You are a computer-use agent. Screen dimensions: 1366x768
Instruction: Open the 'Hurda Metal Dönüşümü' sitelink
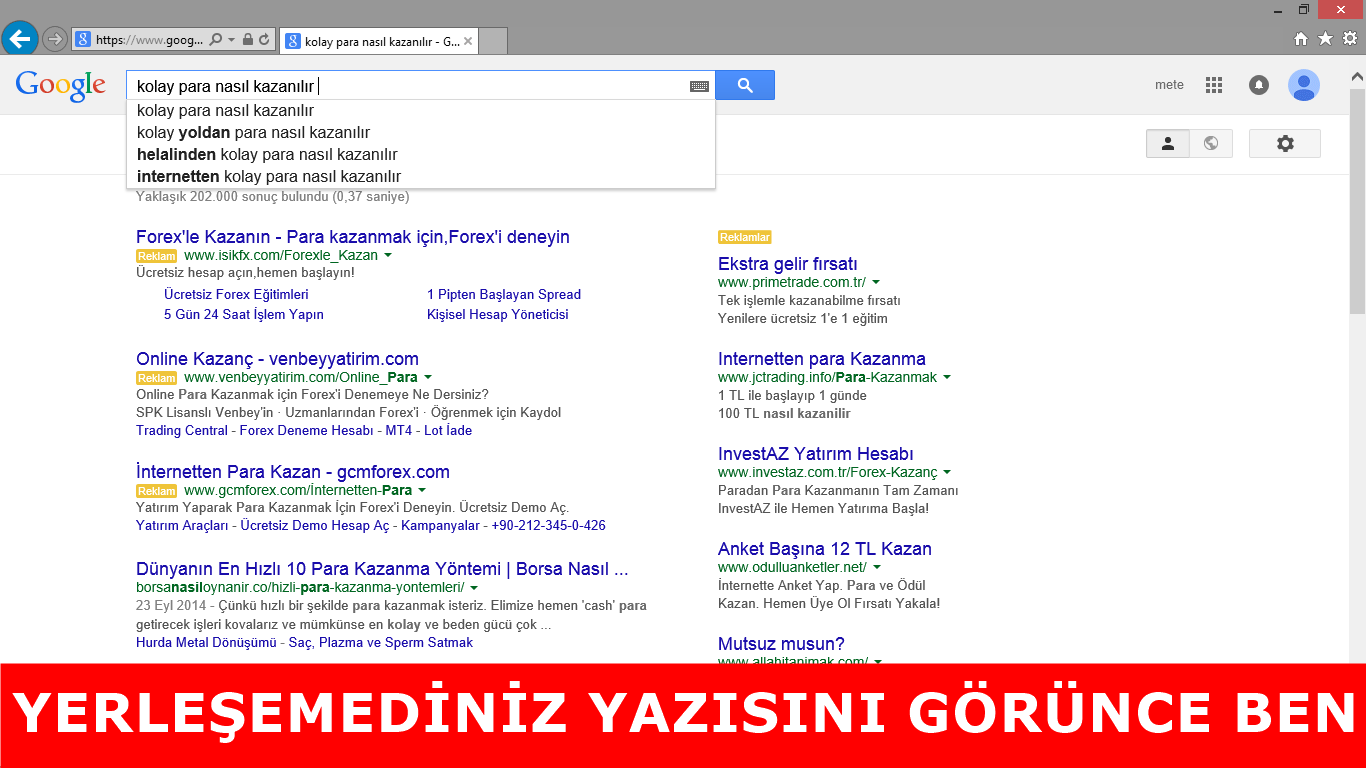206,643
